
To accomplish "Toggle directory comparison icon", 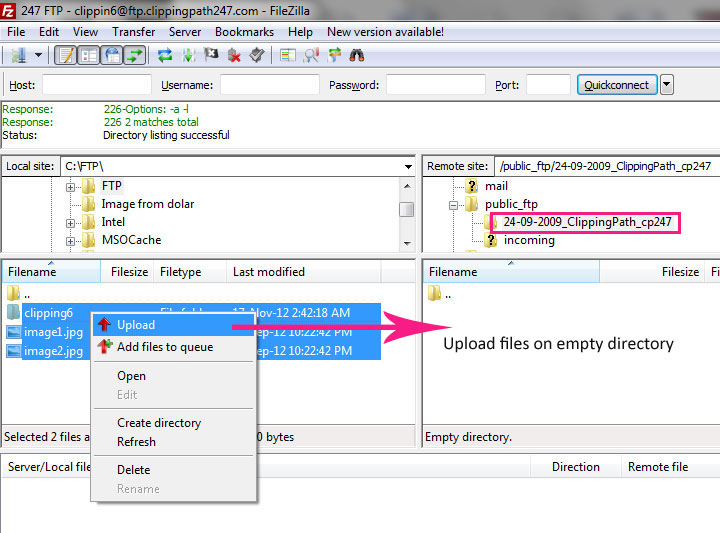I will tap(311, 56).
